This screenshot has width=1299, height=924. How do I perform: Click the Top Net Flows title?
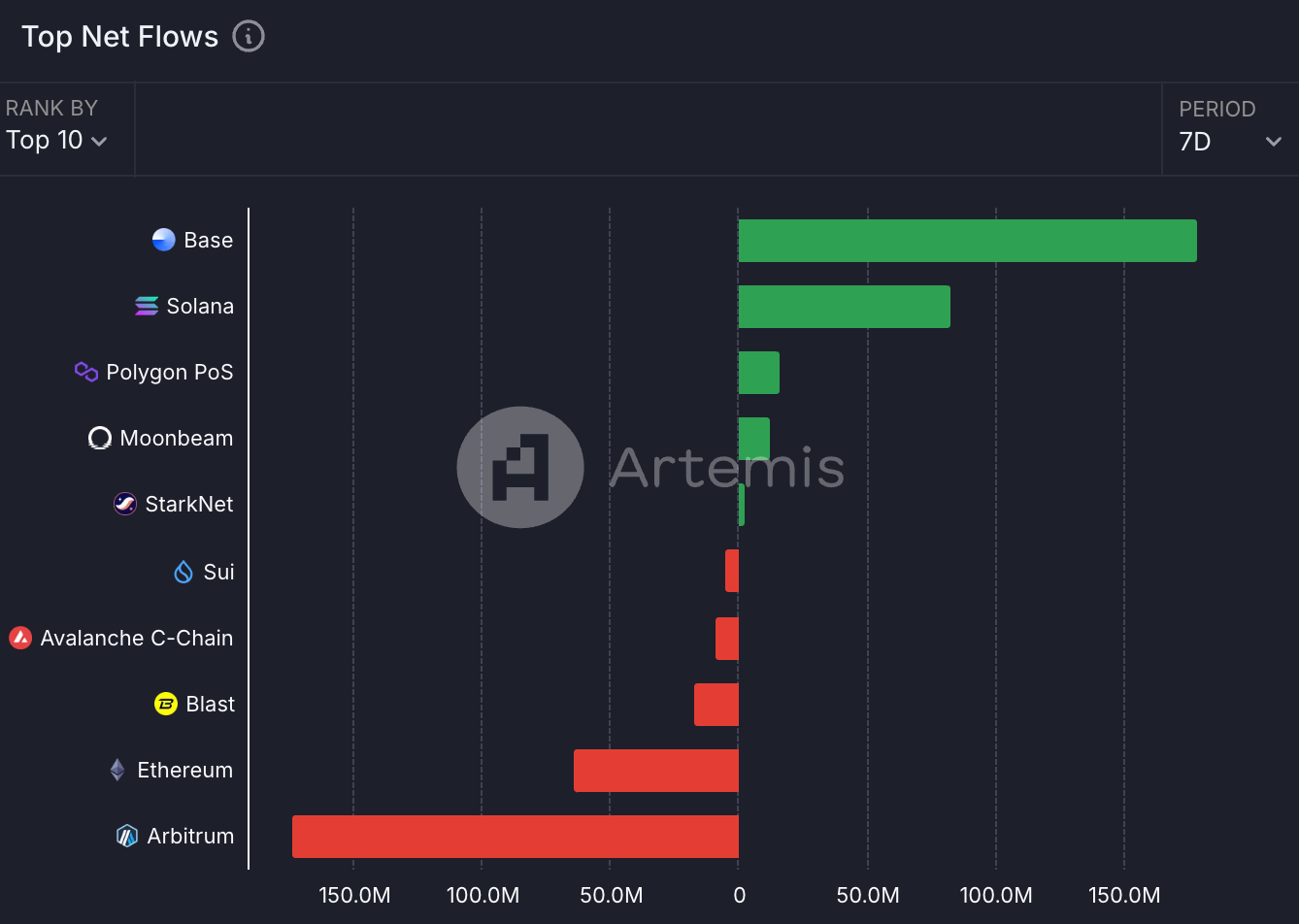[120, 37]
